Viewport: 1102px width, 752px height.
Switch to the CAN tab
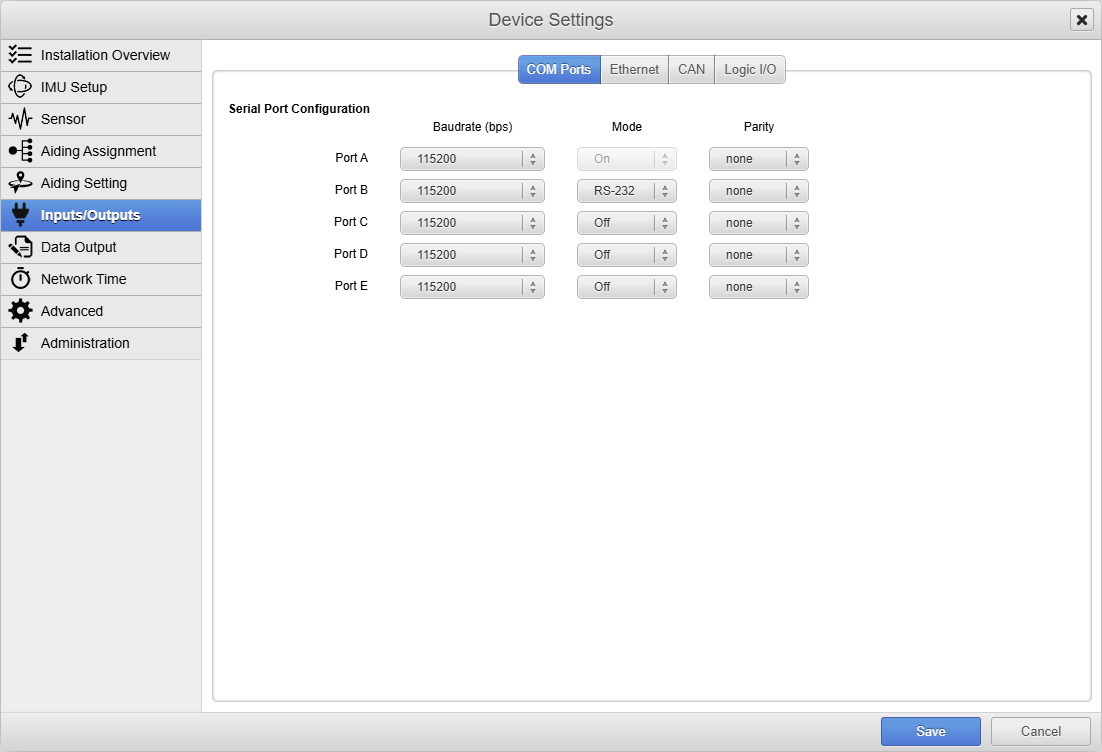pos(691,70)
